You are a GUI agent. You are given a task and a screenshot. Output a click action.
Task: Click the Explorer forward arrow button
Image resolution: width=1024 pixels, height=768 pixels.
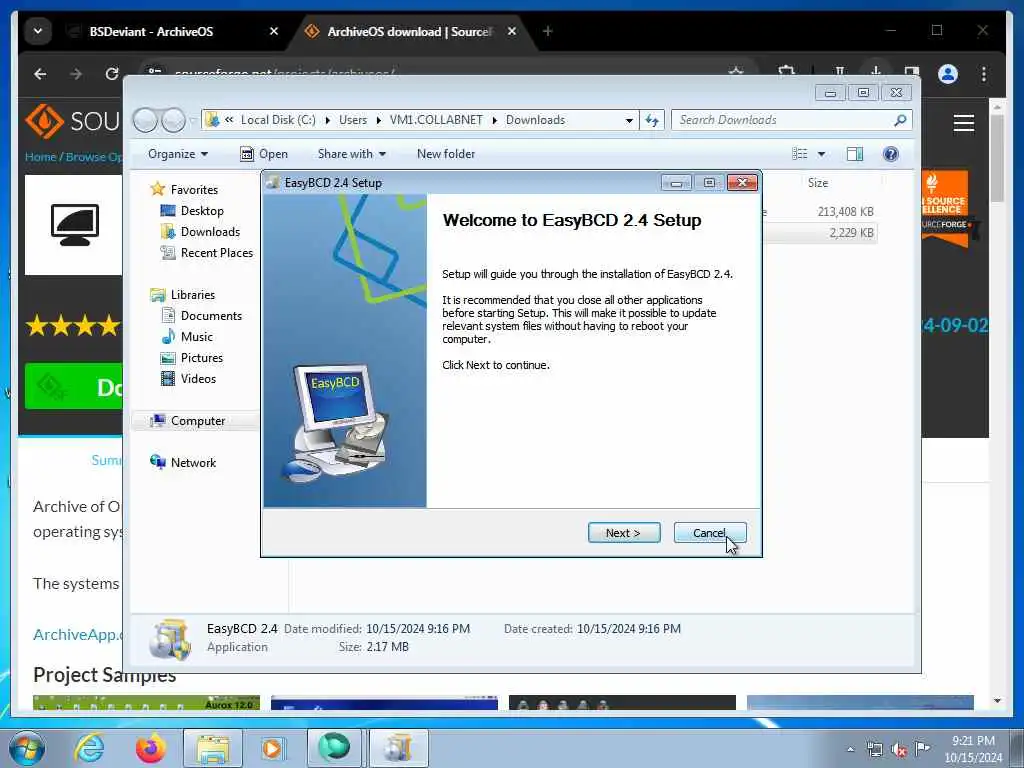[173, 120]
